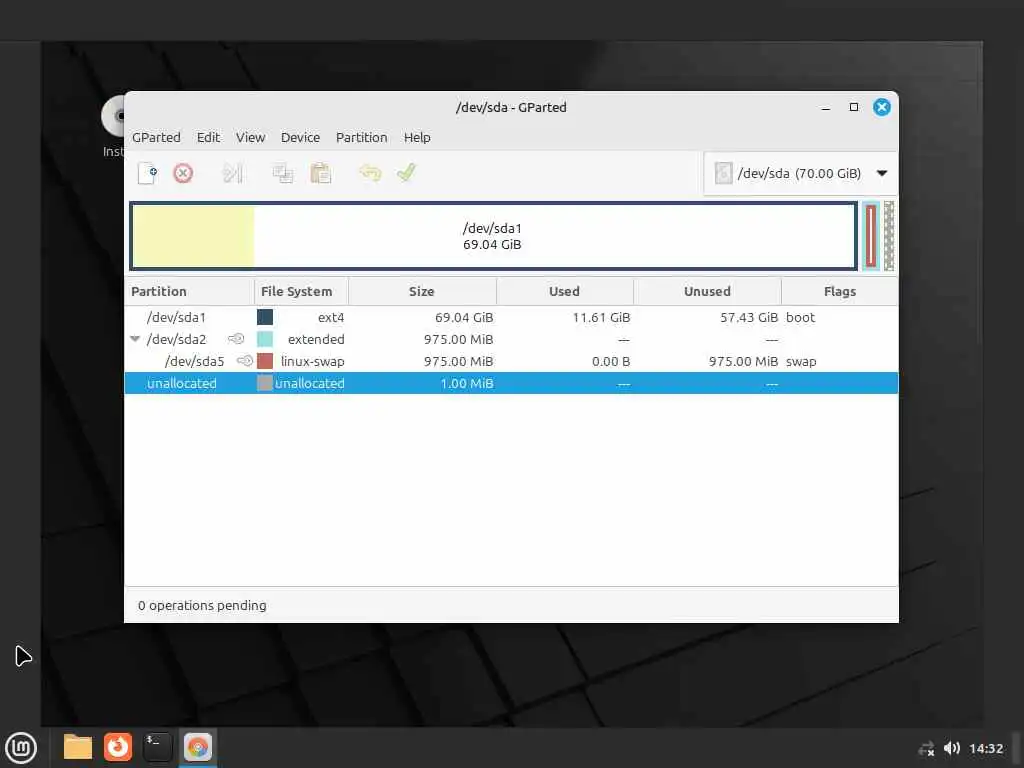Click the unallocated hatched strip in disk graphic

(889, 236)
